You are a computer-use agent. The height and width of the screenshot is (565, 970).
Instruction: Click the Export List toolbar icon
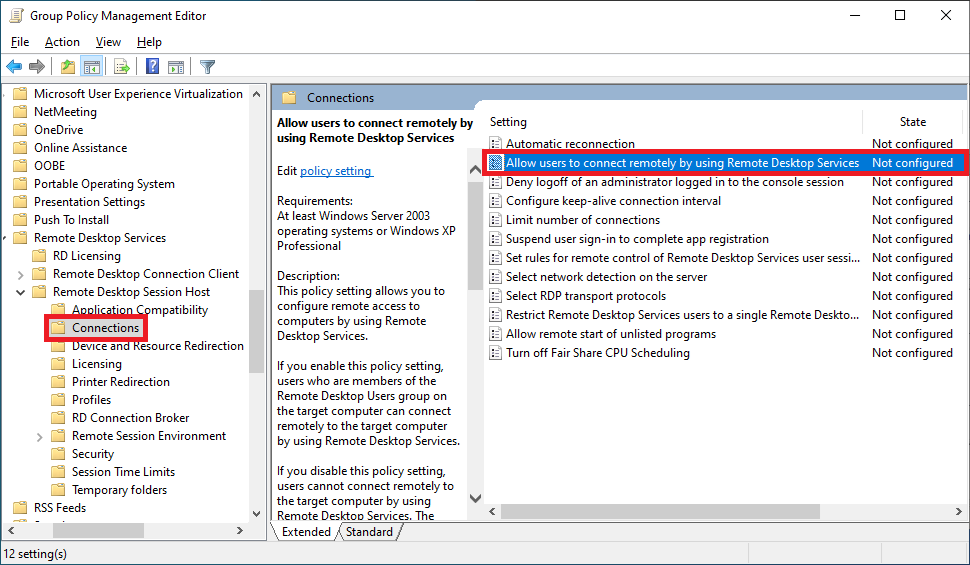[x=122, y=66]
